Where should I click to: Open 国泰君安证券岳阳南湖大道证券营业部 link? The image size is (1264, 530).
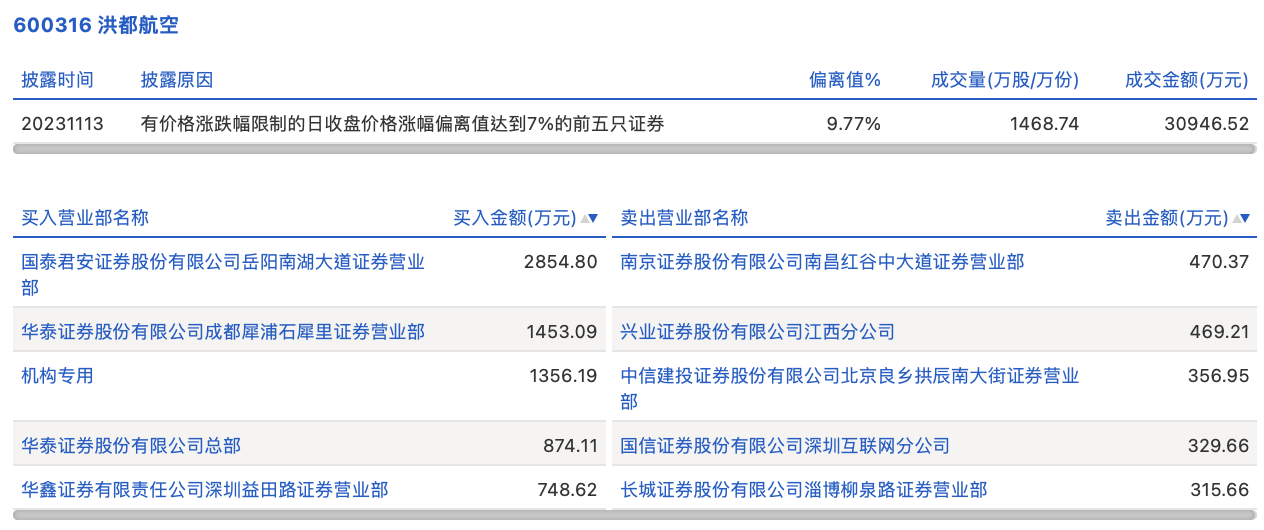pyautogui.click(x=222, y=262)
